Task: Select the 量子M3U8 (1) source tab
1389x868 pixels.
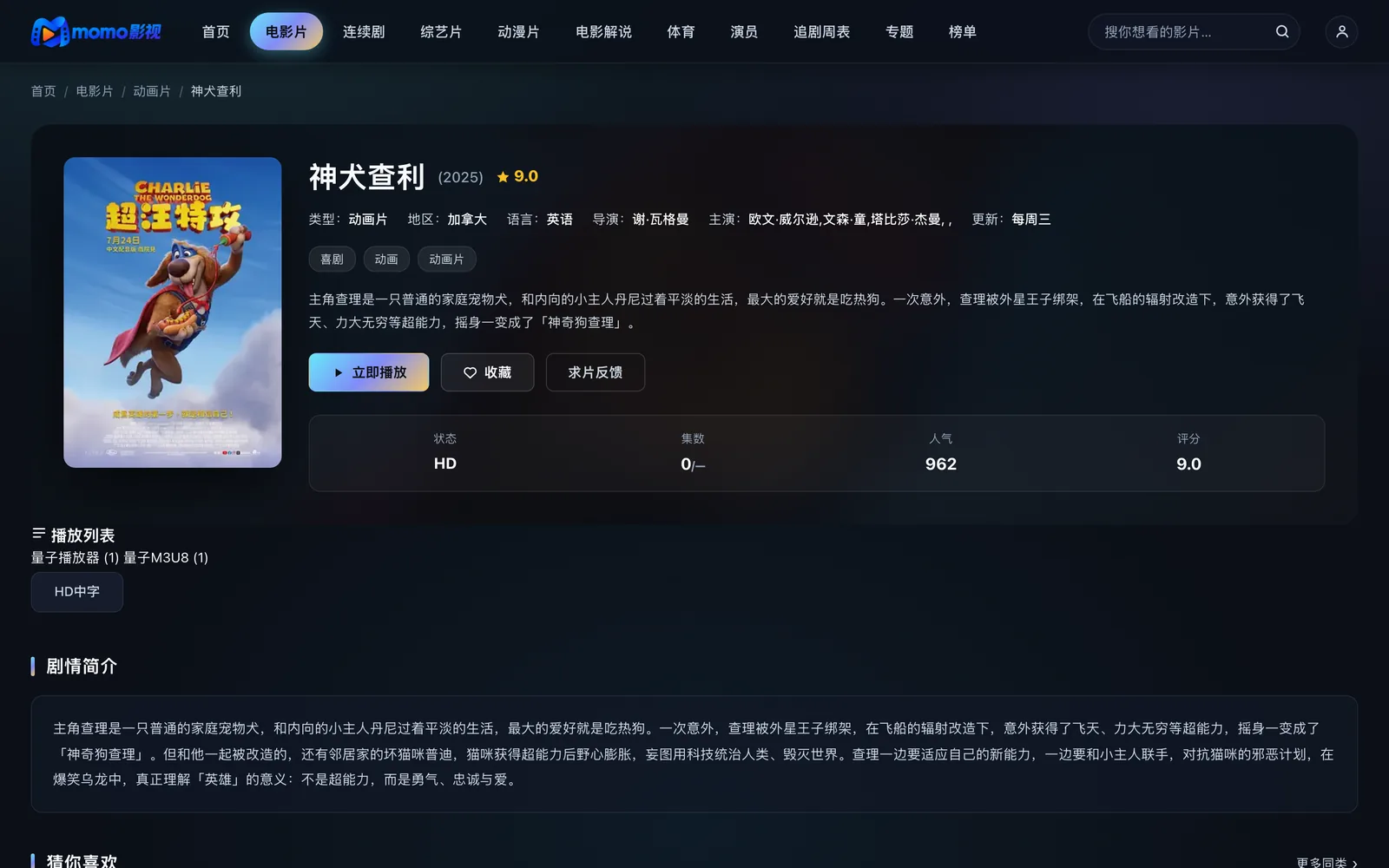Action: point(166,557)
